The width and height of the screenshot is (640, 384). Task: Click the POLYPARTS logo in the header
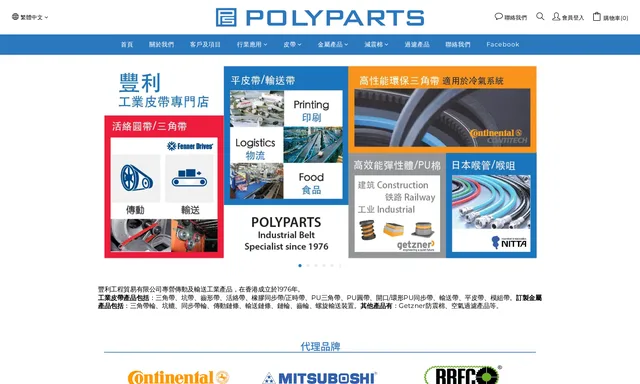click(x=320, y=18)
